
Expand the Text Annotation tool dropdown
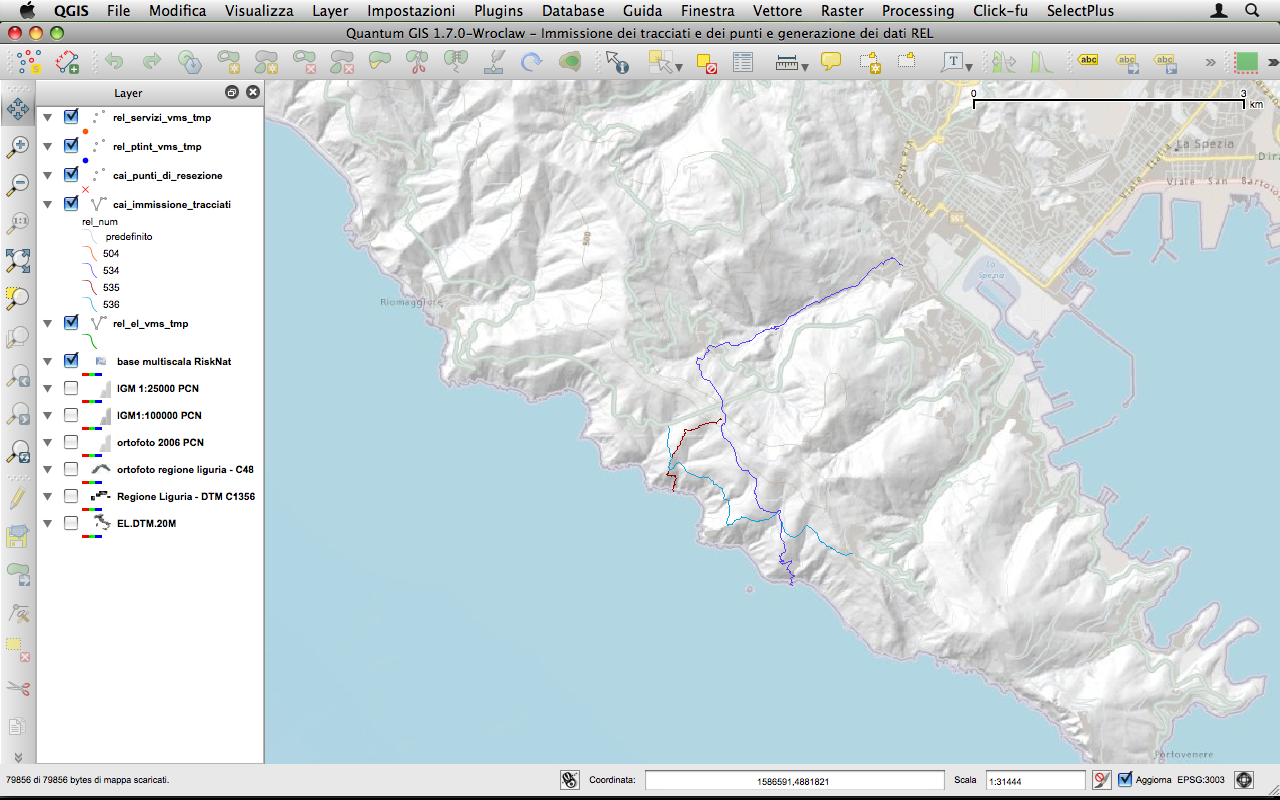coord(970,68)
